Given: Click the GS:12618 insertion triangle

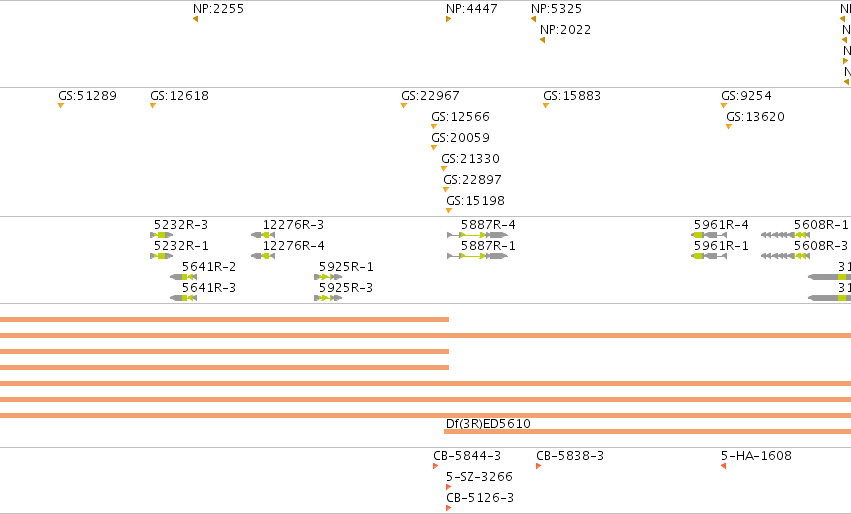Looking at the screenshot, I should coord(153,105).
